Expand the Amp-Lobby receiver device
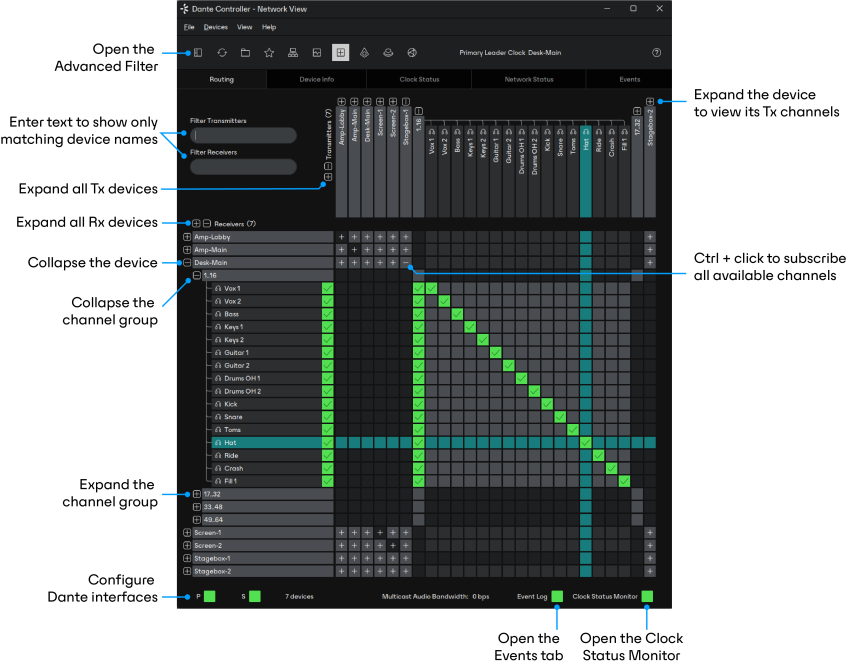Viewport: 850px width, 664px height. tap(187, 237)
